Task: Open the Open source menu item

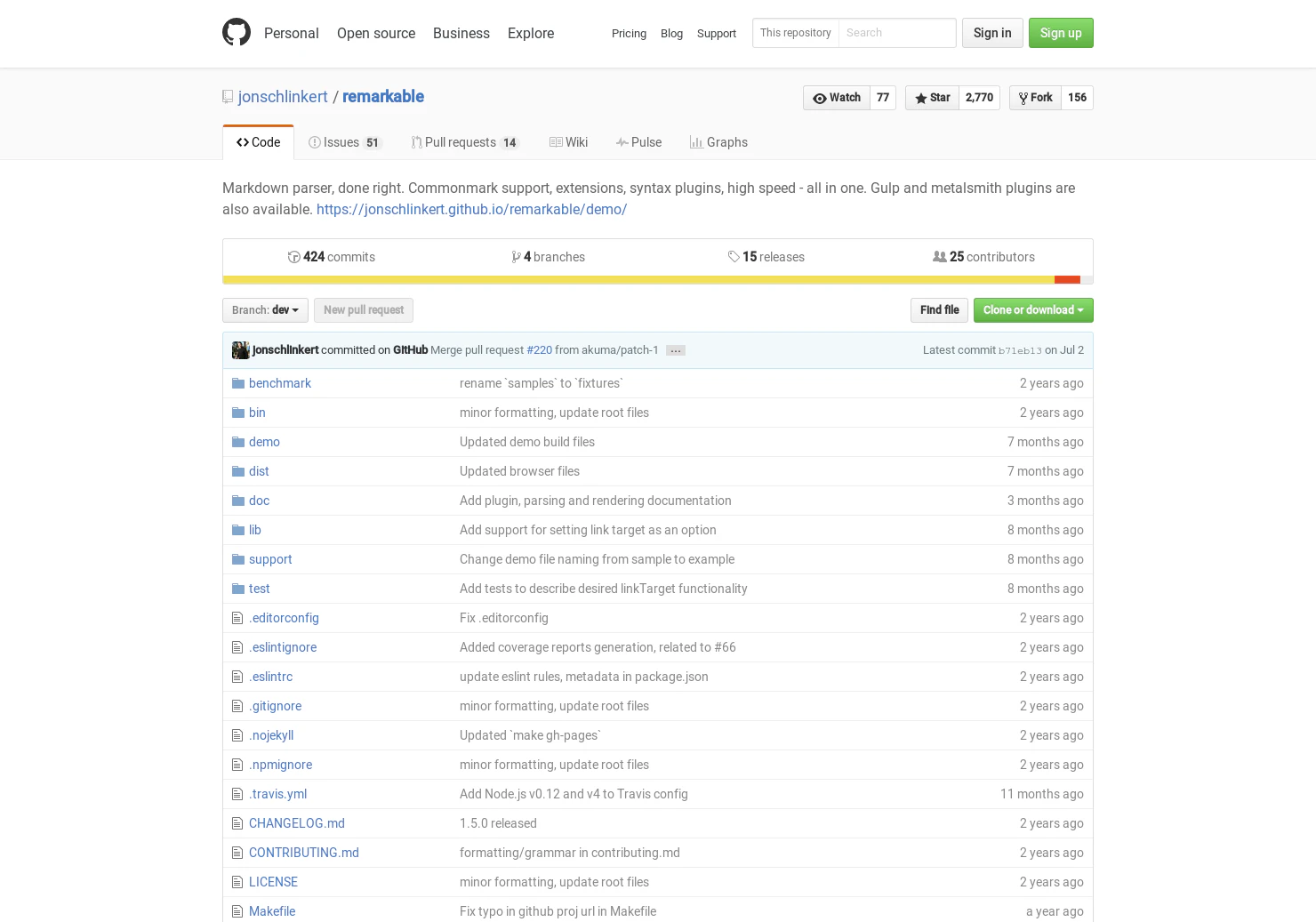Action: click(376, 33)
